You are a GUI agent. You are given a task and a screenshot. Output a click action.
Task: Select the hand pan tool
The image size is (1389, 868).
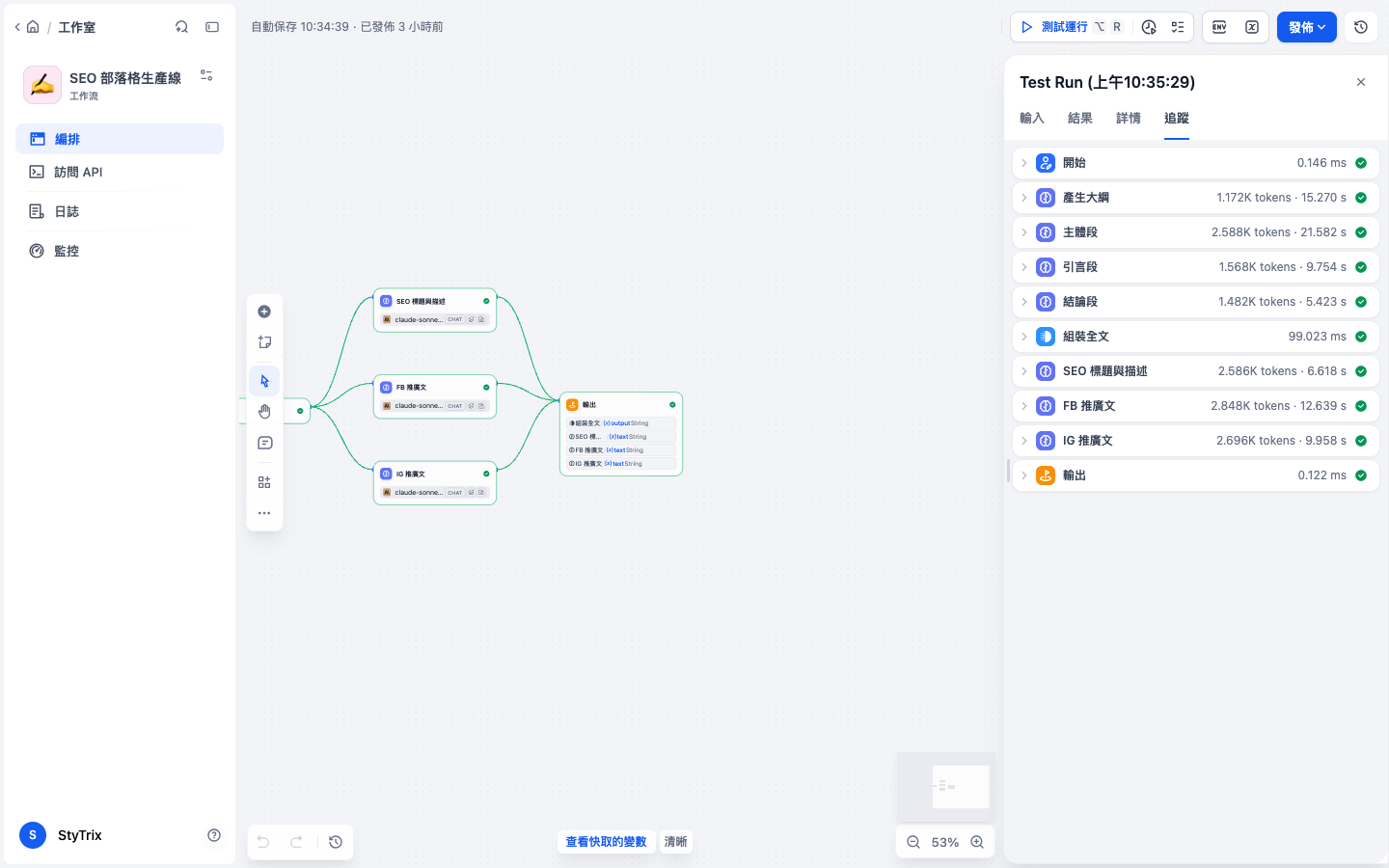coord(264,412)
